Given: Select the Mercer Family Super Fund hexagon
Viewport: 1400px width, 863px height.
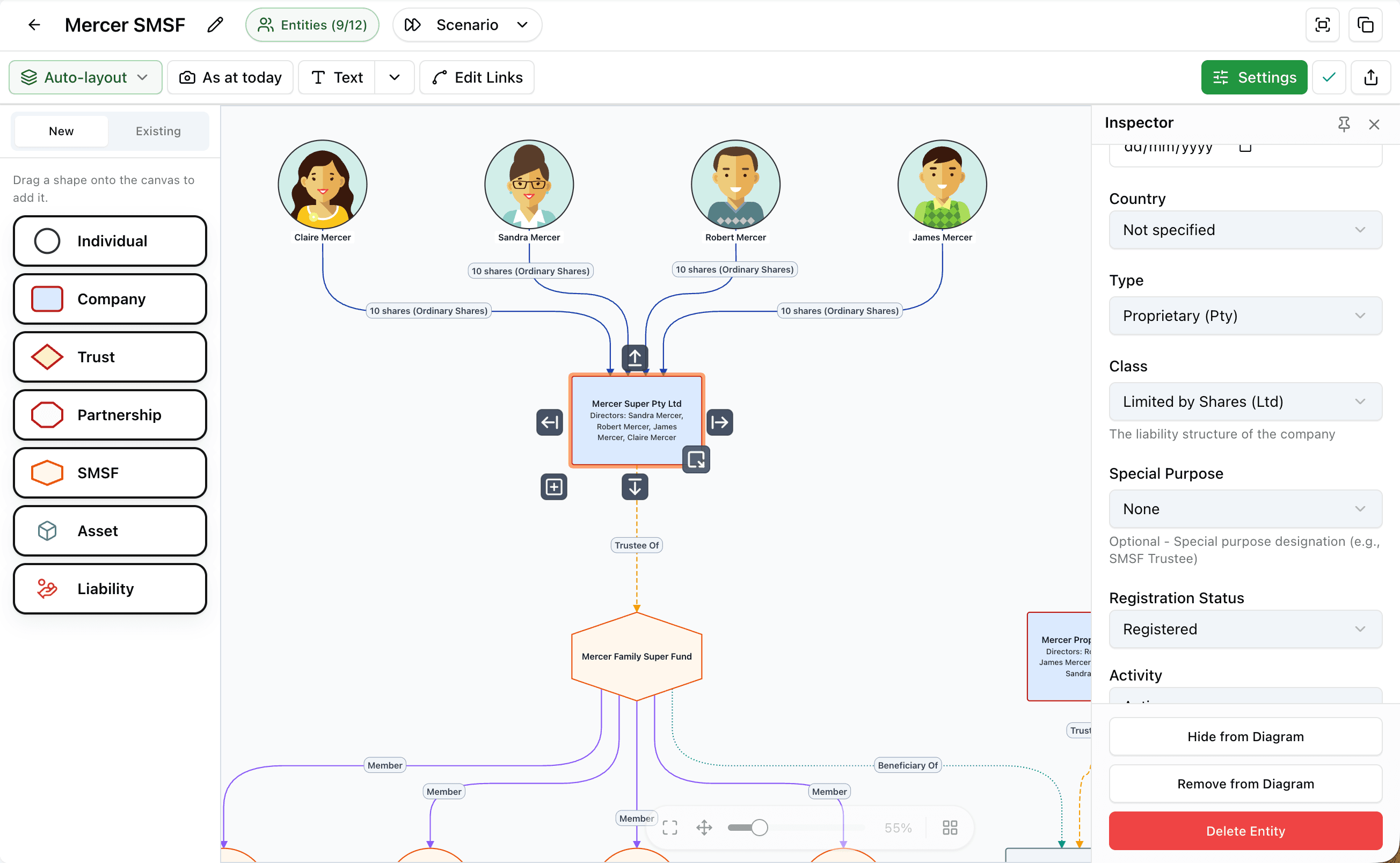Looking at the screenshot, I should 636,656.
